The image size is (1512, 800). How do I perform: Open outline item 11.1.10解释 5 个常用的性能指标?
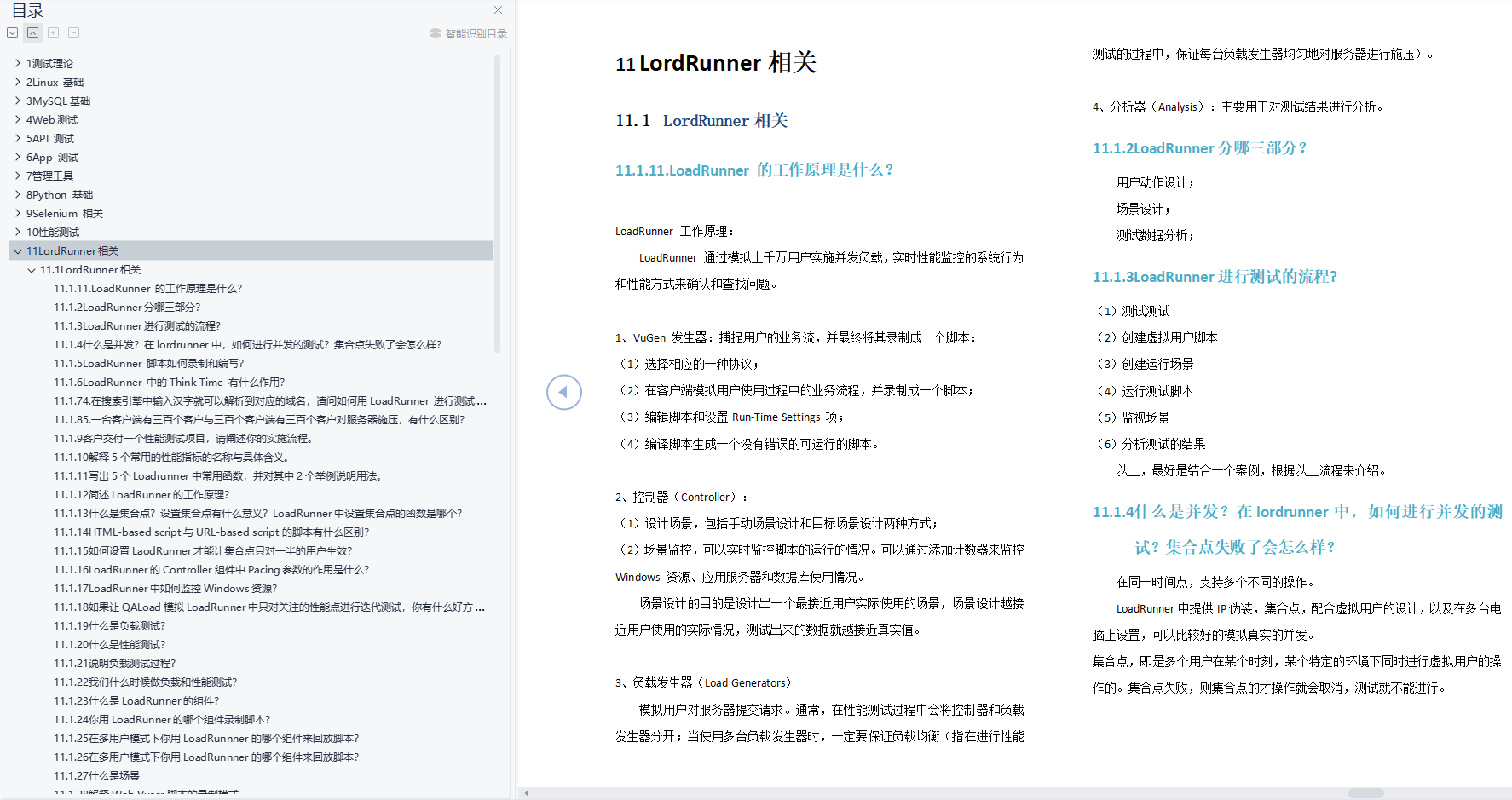172,457
